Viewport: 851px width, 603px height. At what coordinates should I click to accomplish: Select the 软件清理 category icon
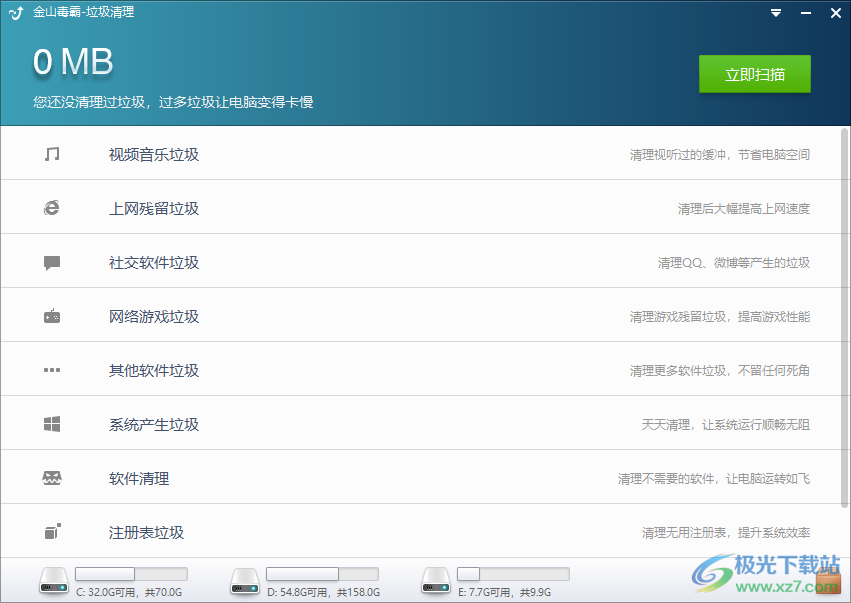point(53,477)
